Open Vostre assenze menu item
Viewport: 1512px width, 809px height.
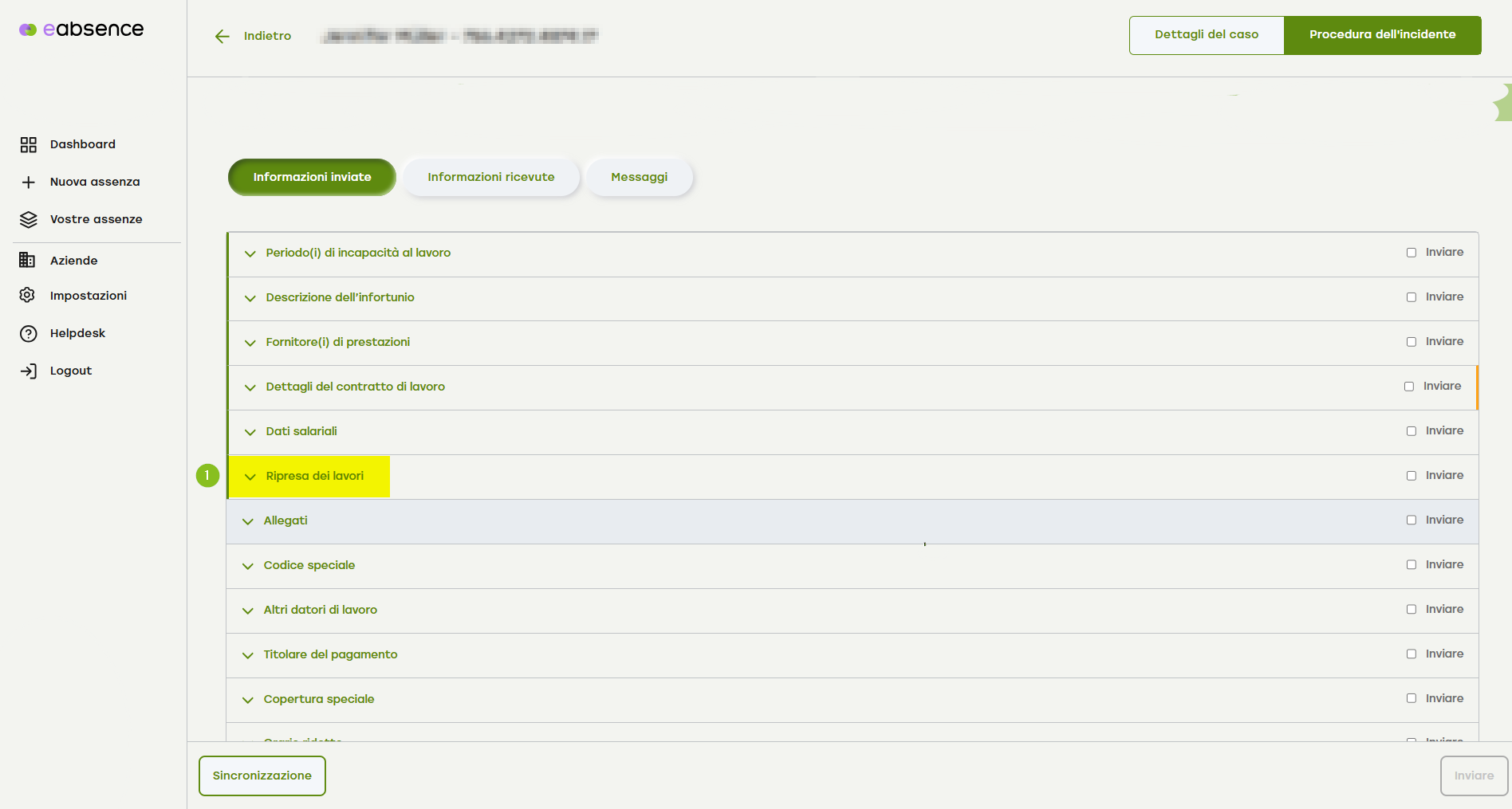point(96,219)
